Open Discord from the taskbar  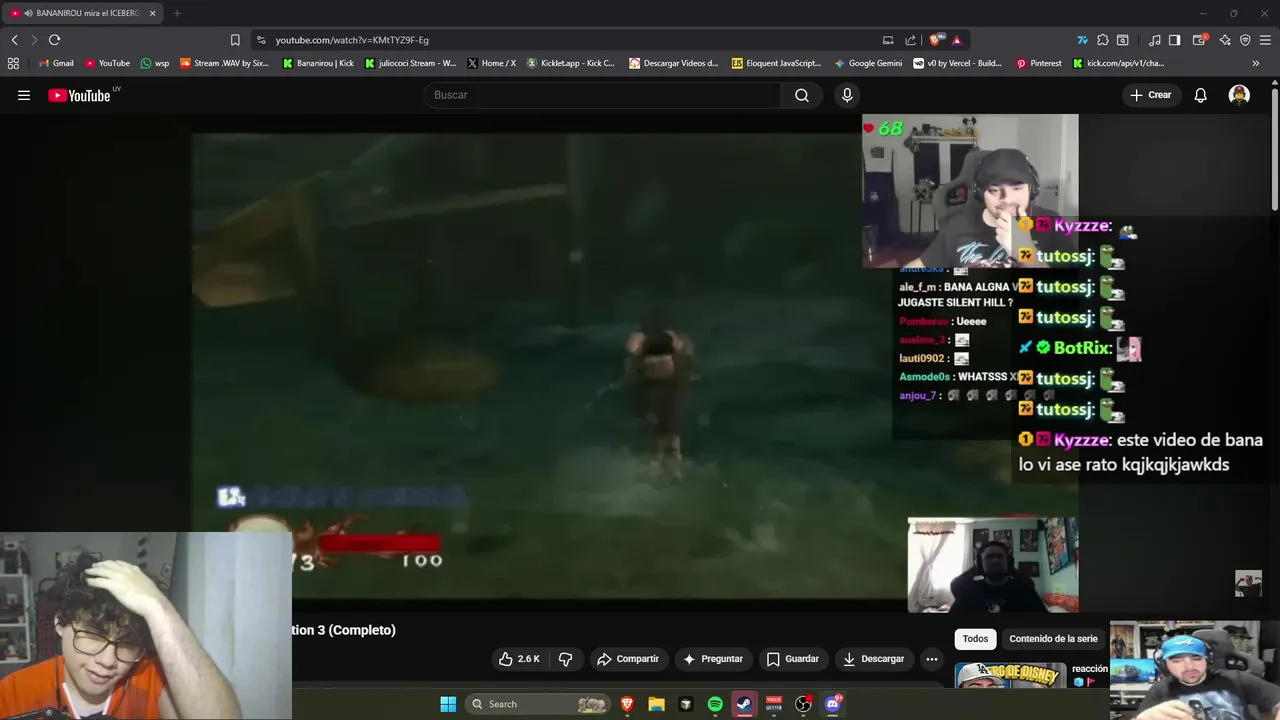point(832,704)
